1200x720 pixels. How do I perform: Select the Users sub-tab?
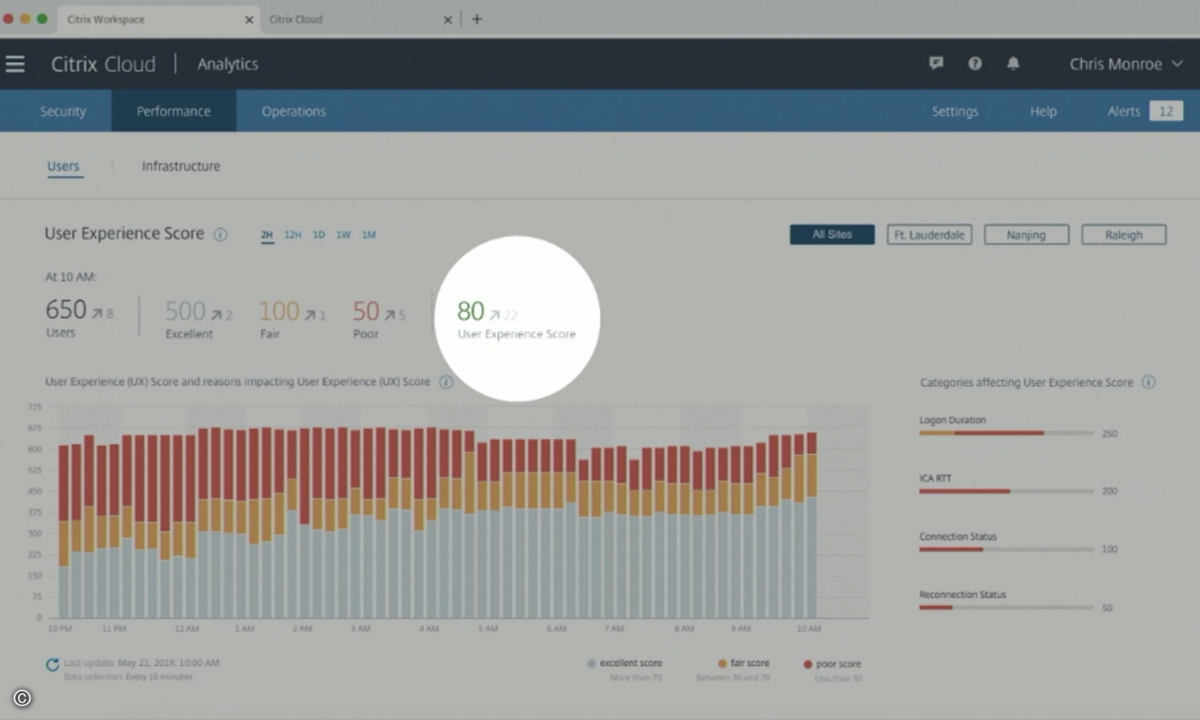pyautogui.click(x=63, y=166)
